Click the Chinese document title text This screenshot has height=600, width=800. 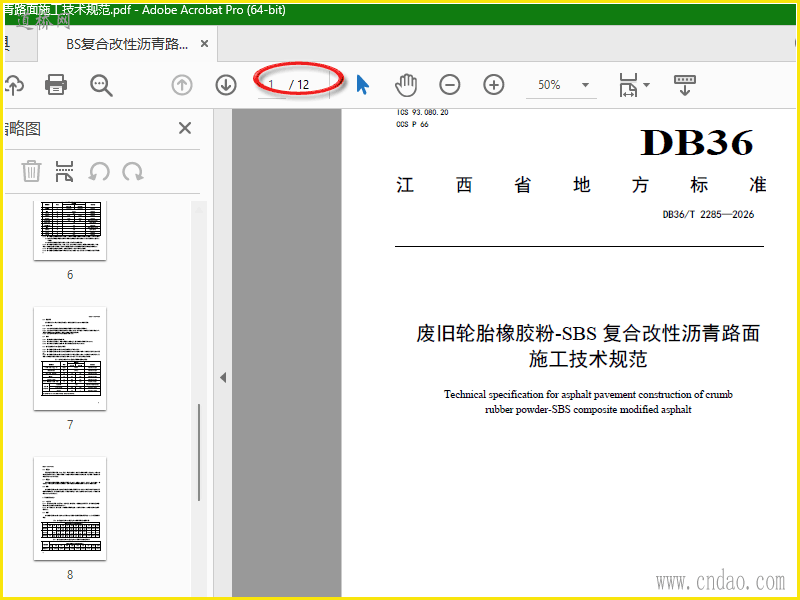(588, 346)
